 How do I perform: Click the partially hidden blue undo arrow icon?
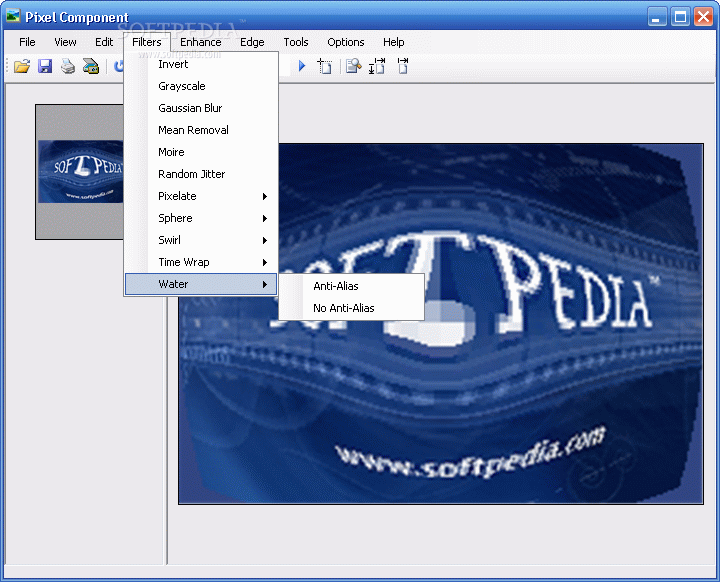click(x=118, y=67)
